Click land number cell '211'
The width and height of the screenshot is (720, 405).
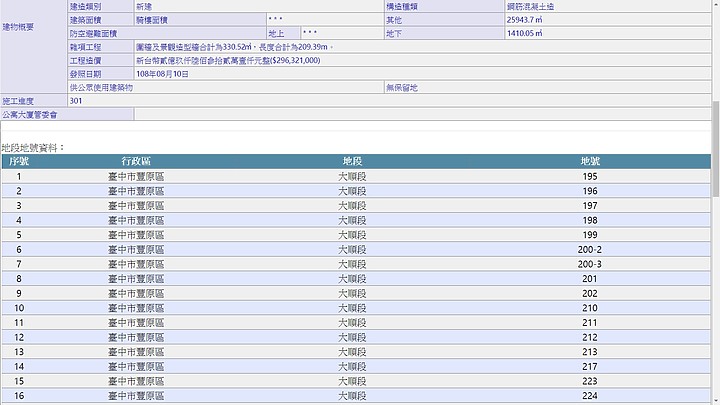tap(590, 323)
